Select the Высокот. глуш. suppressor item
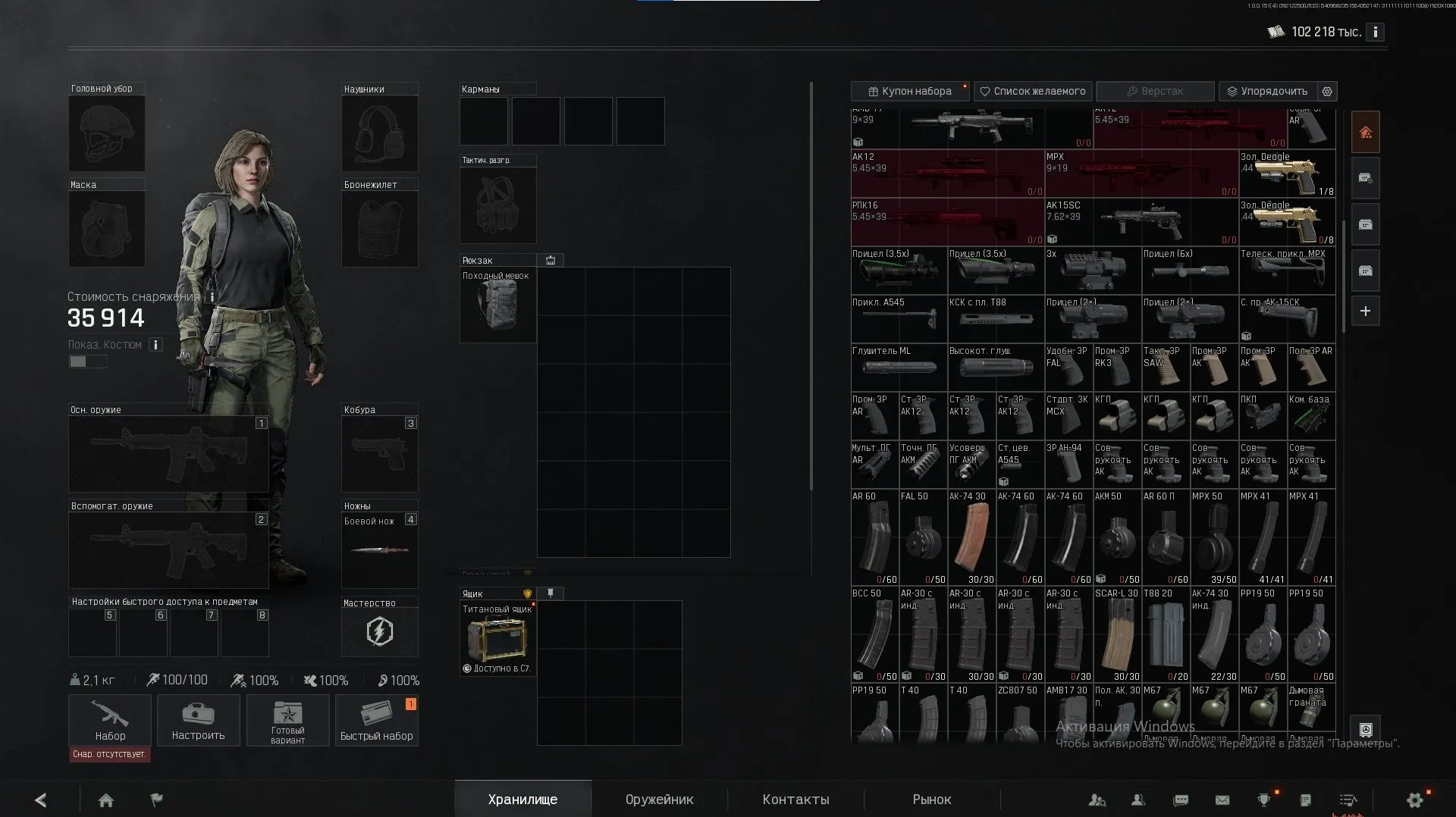1456x817 pixels. click(996, 368)
